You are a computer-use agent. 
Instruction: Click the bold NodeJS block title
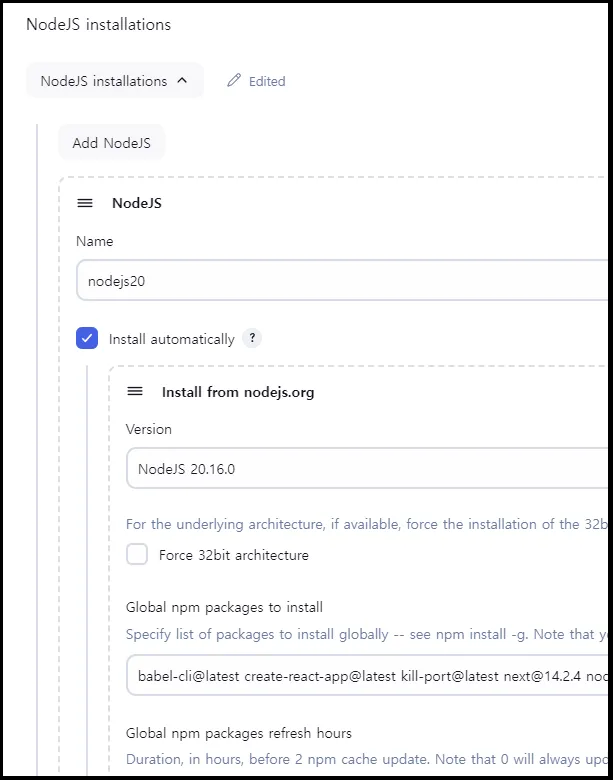click(x=137, y=203)
